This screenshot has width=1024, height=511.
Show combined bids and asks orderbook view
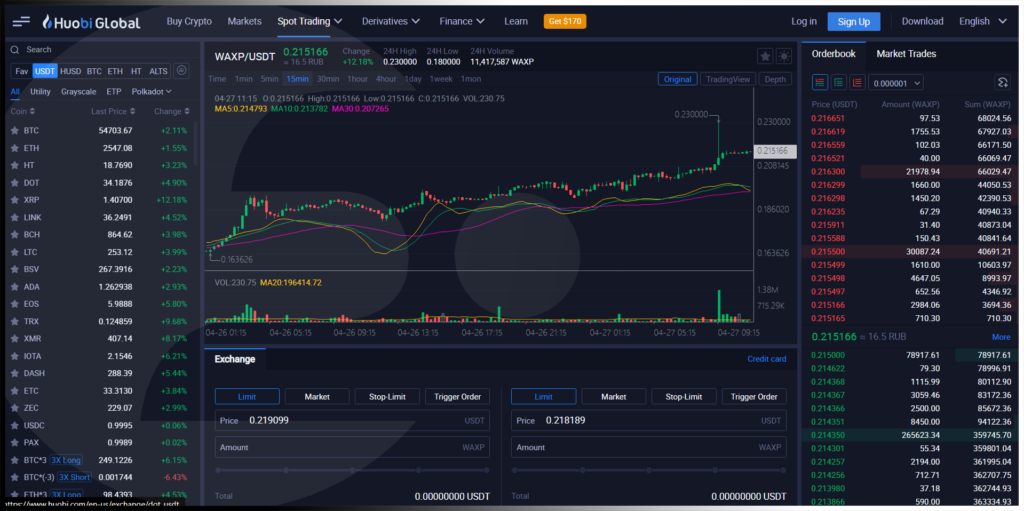click(x=820, y=82)
